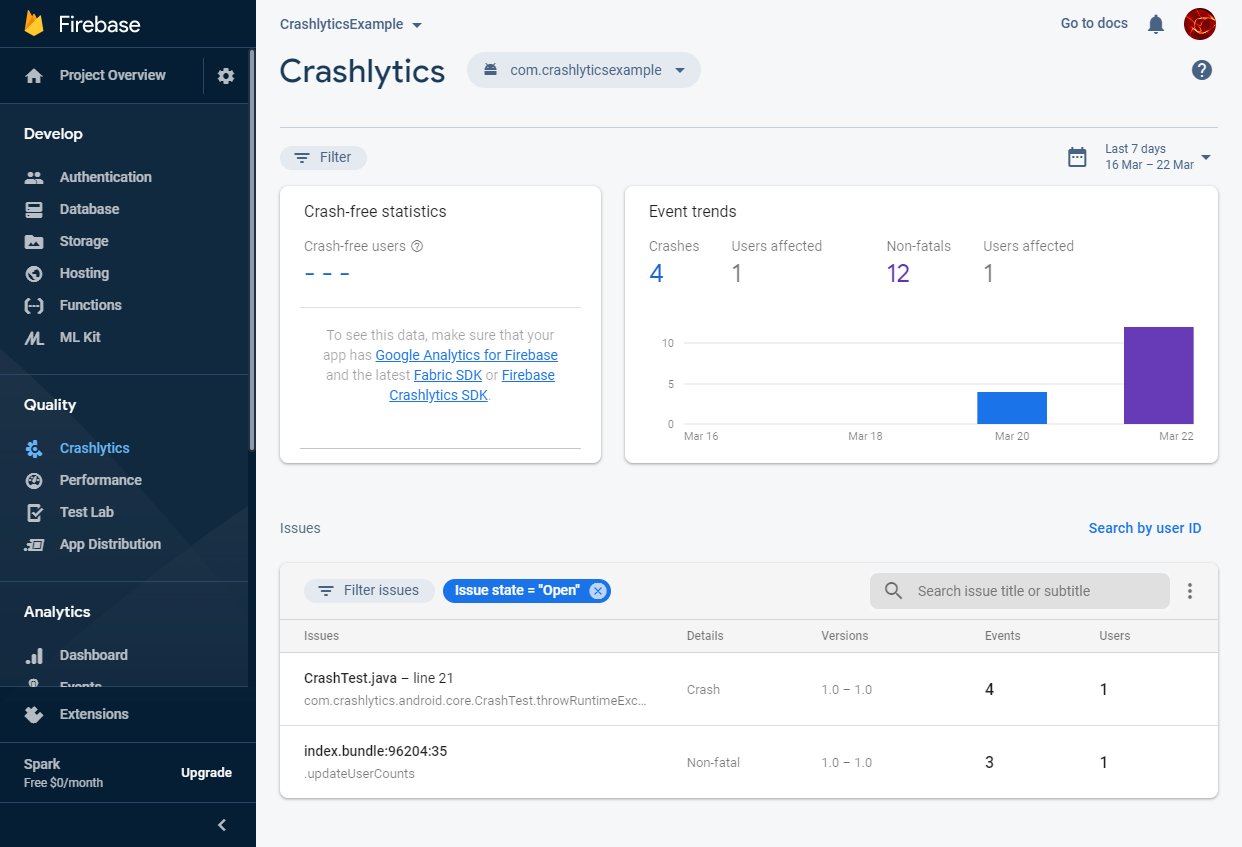Click the Filter issues chip
Image resolution: width=1242 pixels, height=847 pixels.
point(369,591)
